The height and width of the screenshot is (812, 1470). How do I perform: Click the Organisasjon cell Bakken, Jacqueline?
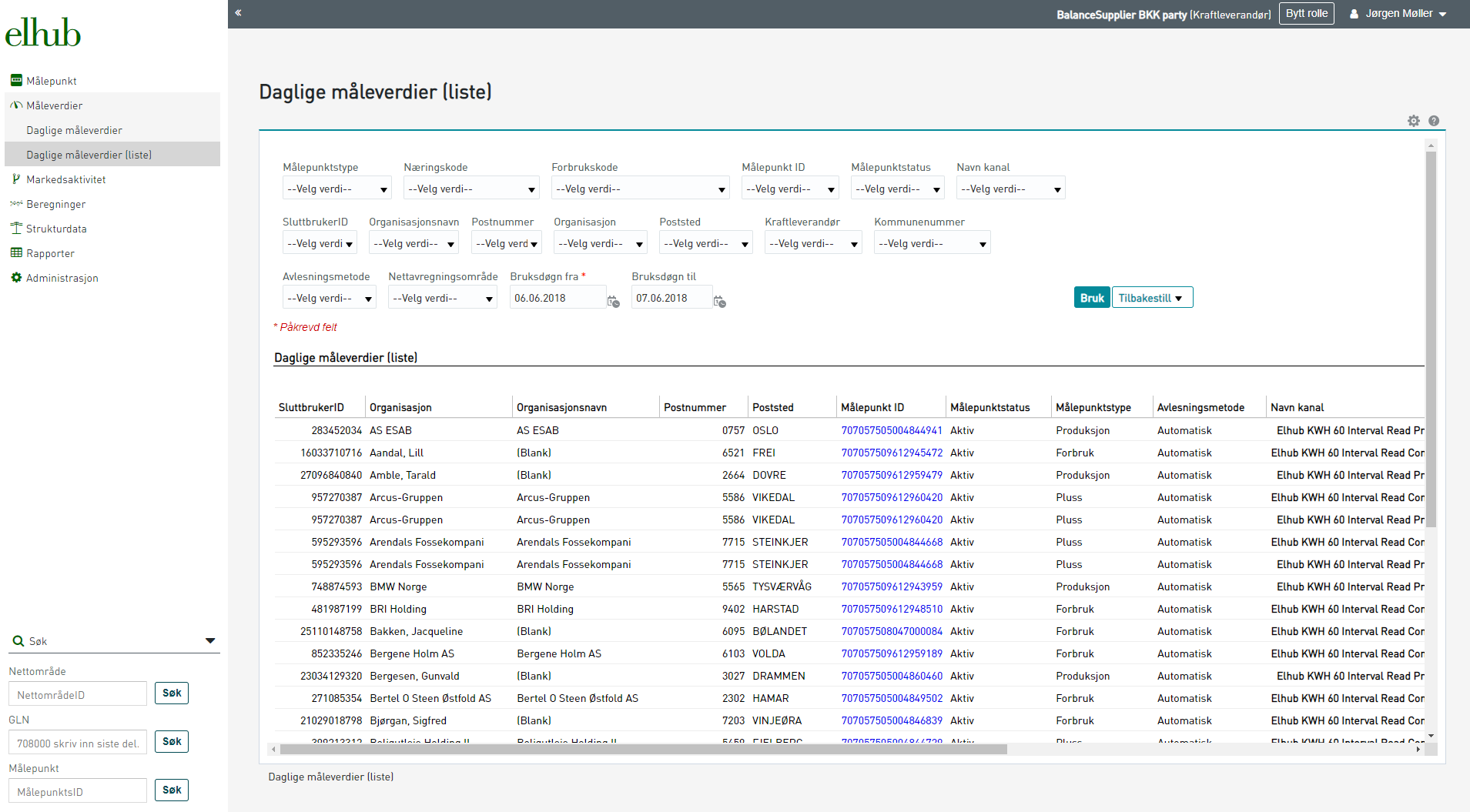pyautogui.click(x=416, y=631)
